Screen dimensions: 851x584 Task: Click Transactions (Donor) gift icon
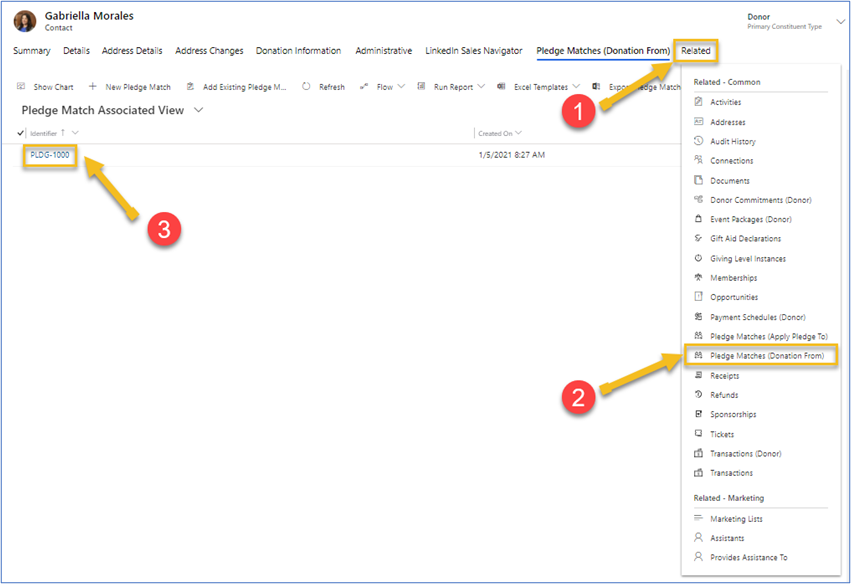click(x=698, y=453)
